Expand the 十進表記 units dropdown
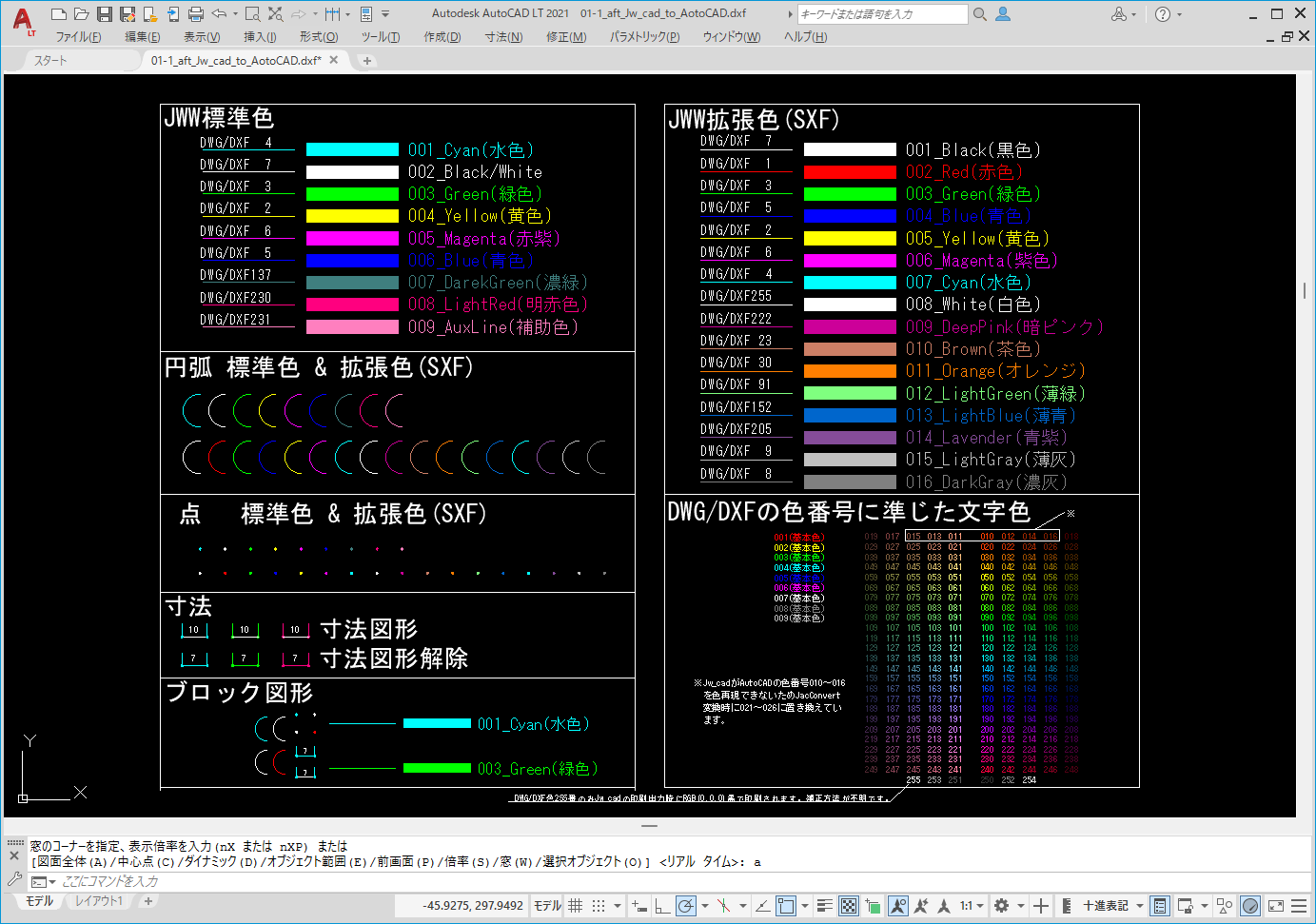1316x924 pixels. tap(1138, 906)
